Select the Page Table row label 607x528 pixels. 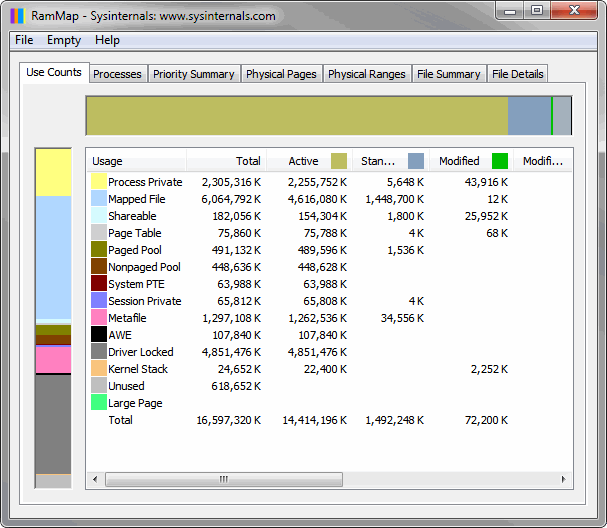[x=135, y=233]
